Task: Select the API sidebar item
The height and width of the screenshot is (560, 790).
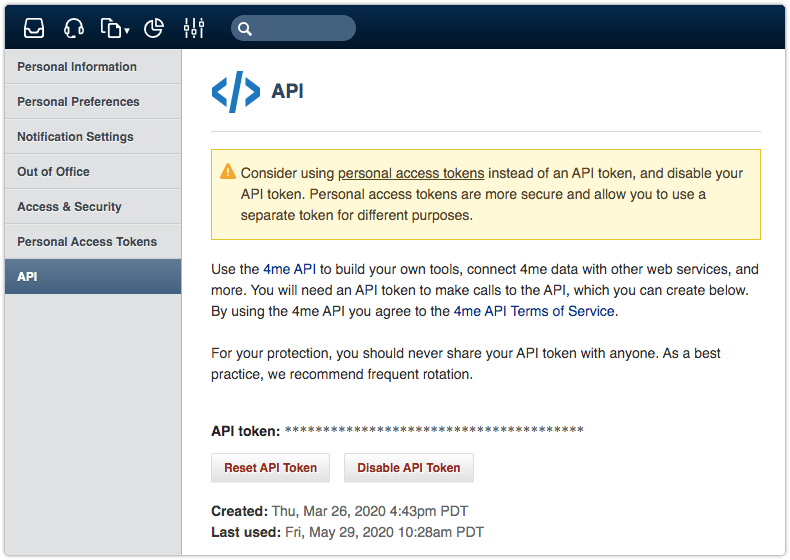Action: click(93, 277)
